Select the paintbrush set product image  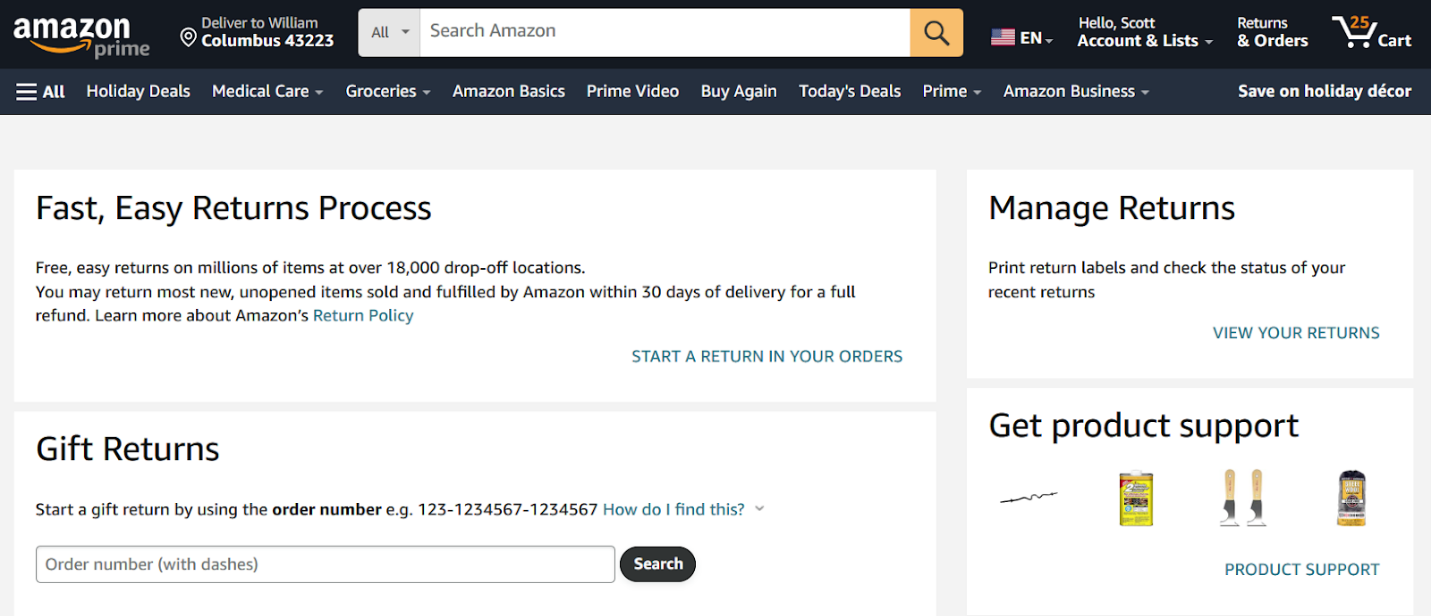pyautogui.click(x=1243, y=497)
